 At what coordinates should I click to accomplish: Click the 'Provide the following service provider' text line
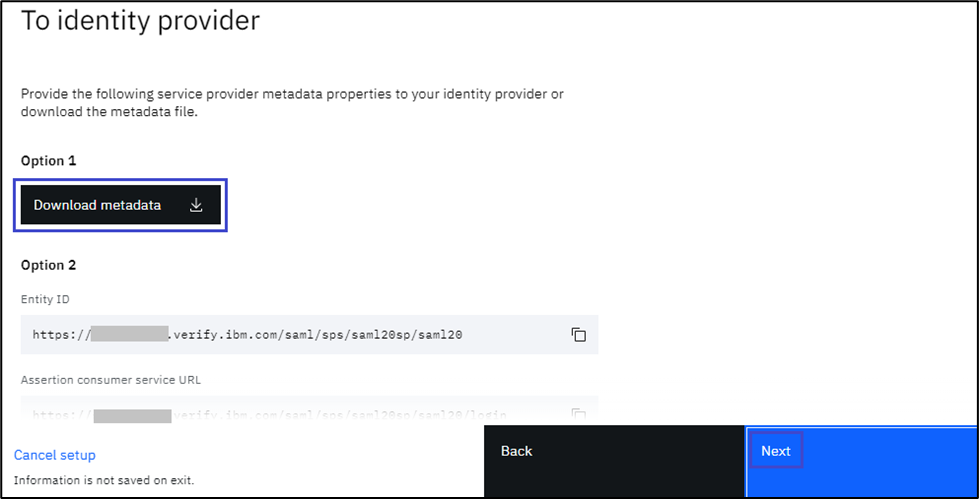[292, 94]
